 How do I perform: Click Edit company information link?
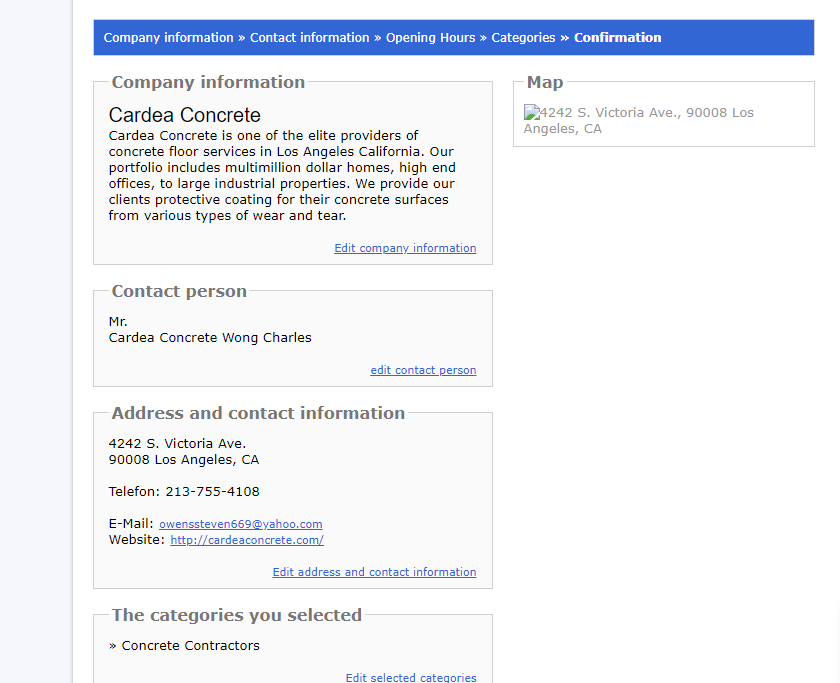[405, 248]
